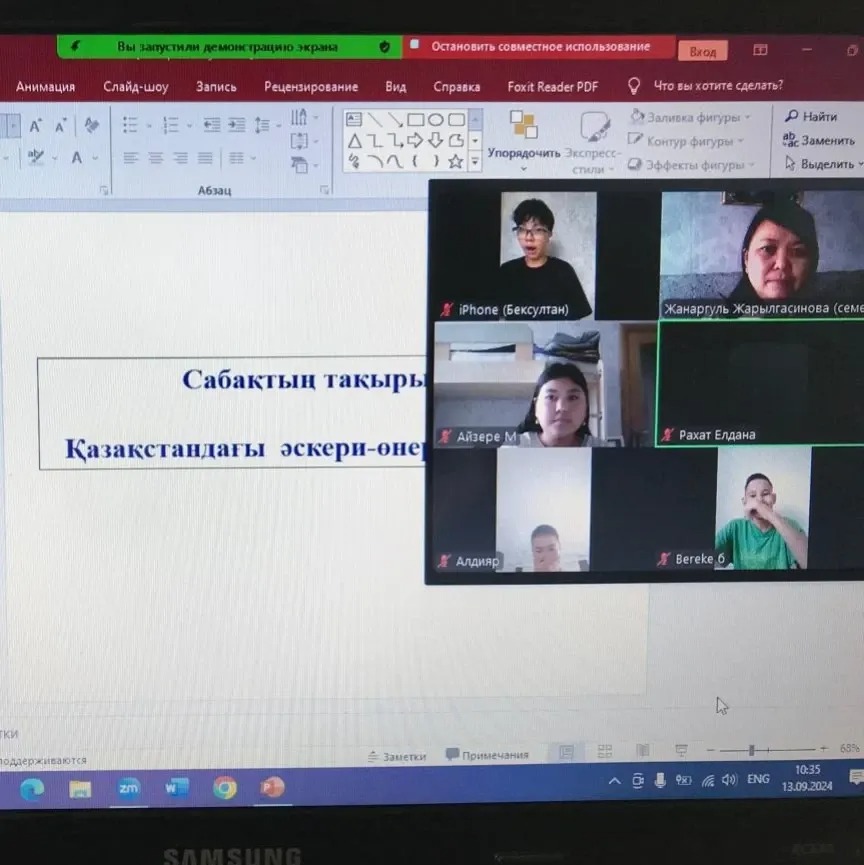Choose the Right Arrow shape
Image resolution: width=864 pixels, height=865 pixels.
415,141
